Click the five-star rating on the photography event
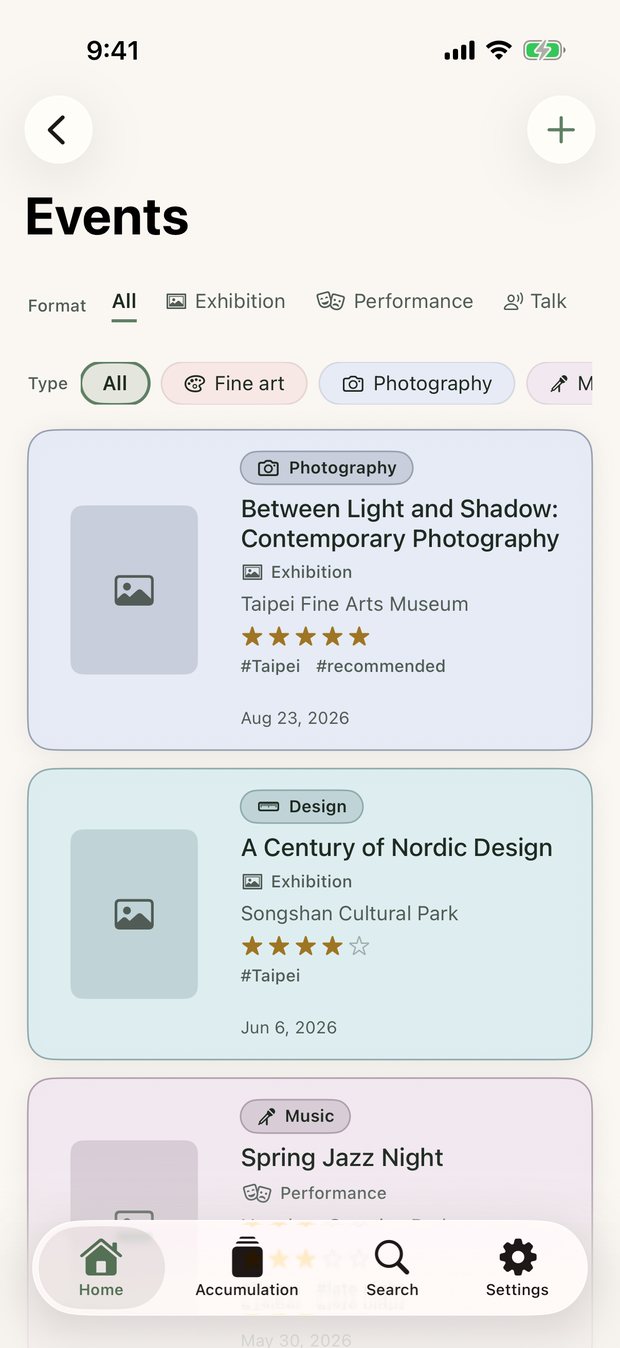This screenshot has height=1348, width=620. pos(306,636)
